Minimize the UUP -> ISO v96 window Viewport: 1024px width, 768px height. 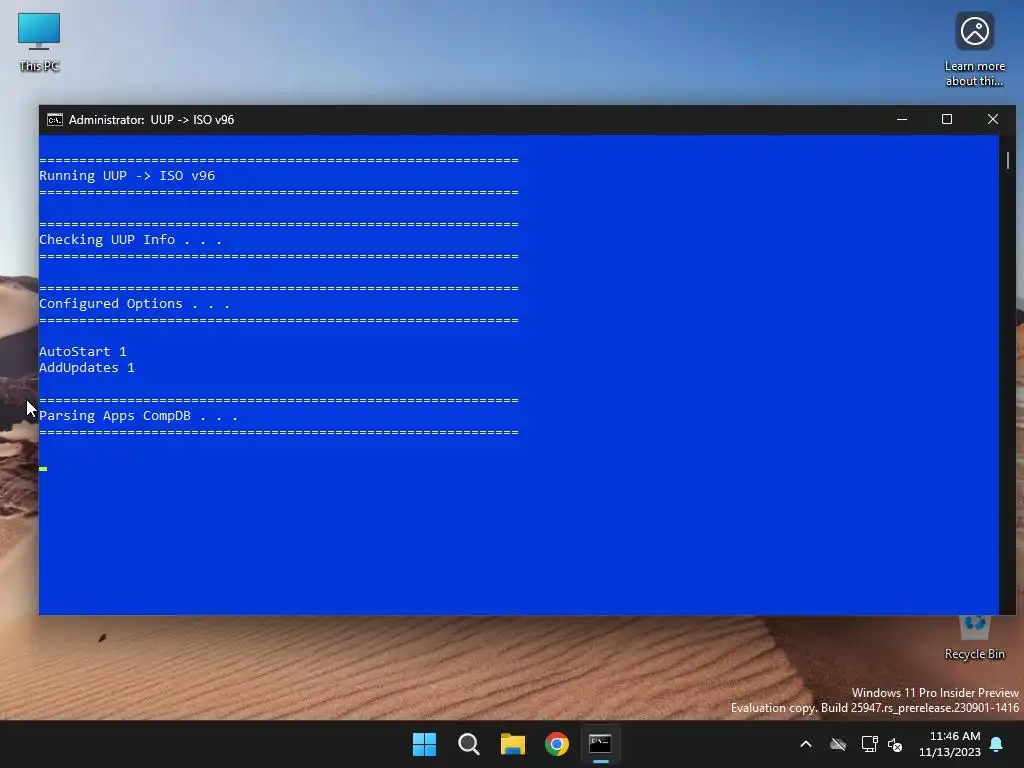(902, 120)
